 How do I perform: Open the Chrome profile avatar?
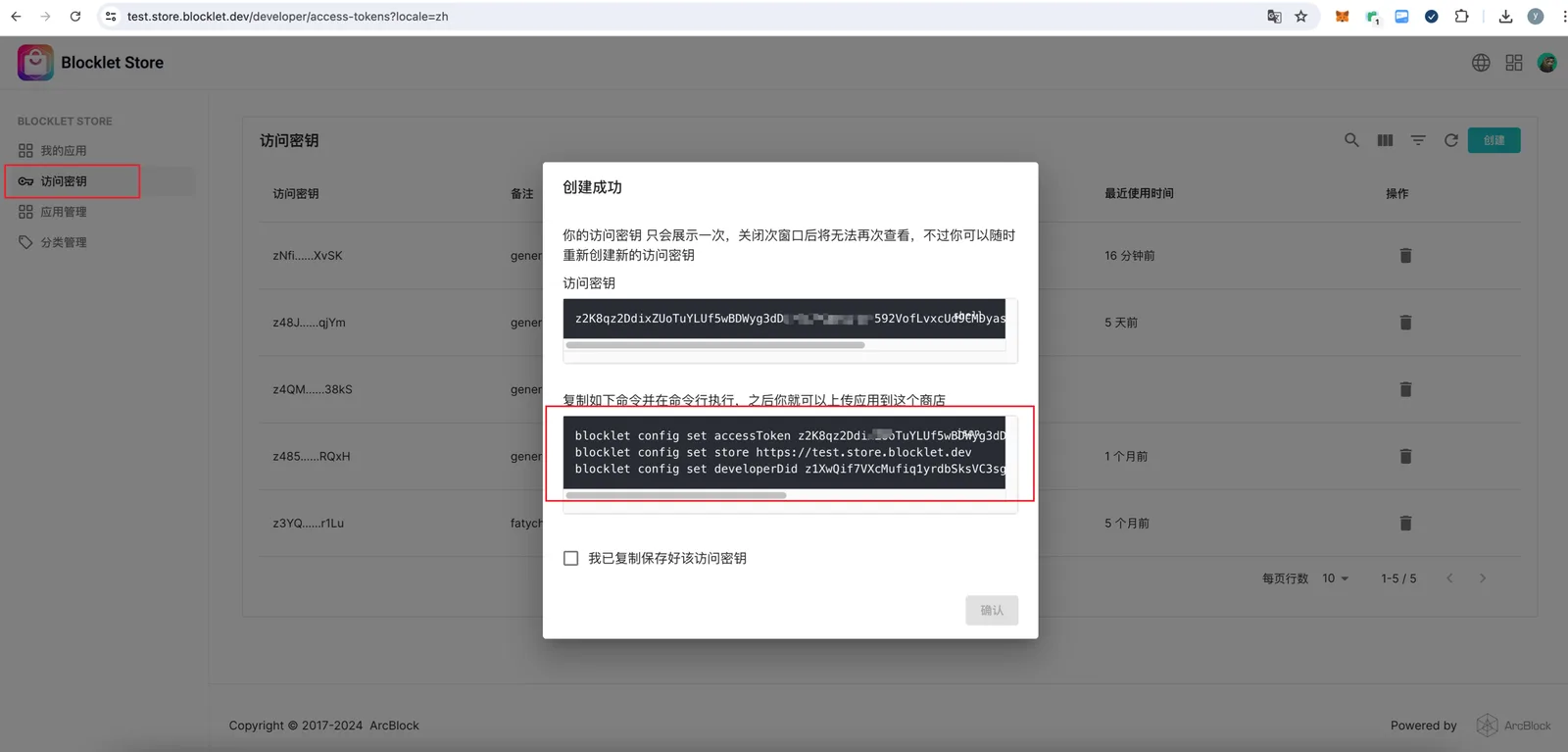point(1536,17)
